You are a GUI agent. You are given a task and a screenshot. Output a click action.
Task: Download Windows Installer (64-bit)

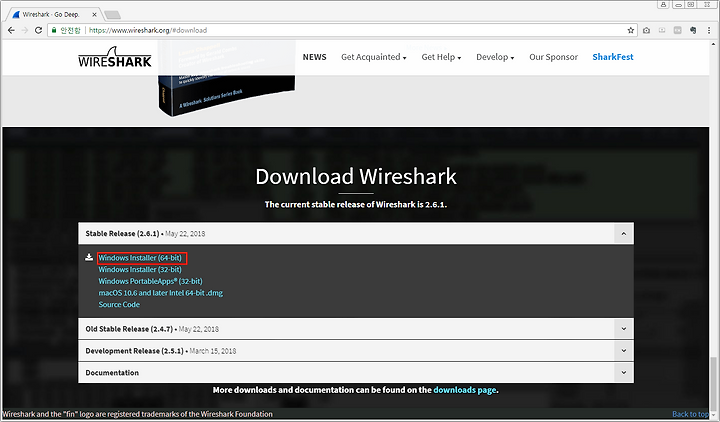tap(140, 258)
